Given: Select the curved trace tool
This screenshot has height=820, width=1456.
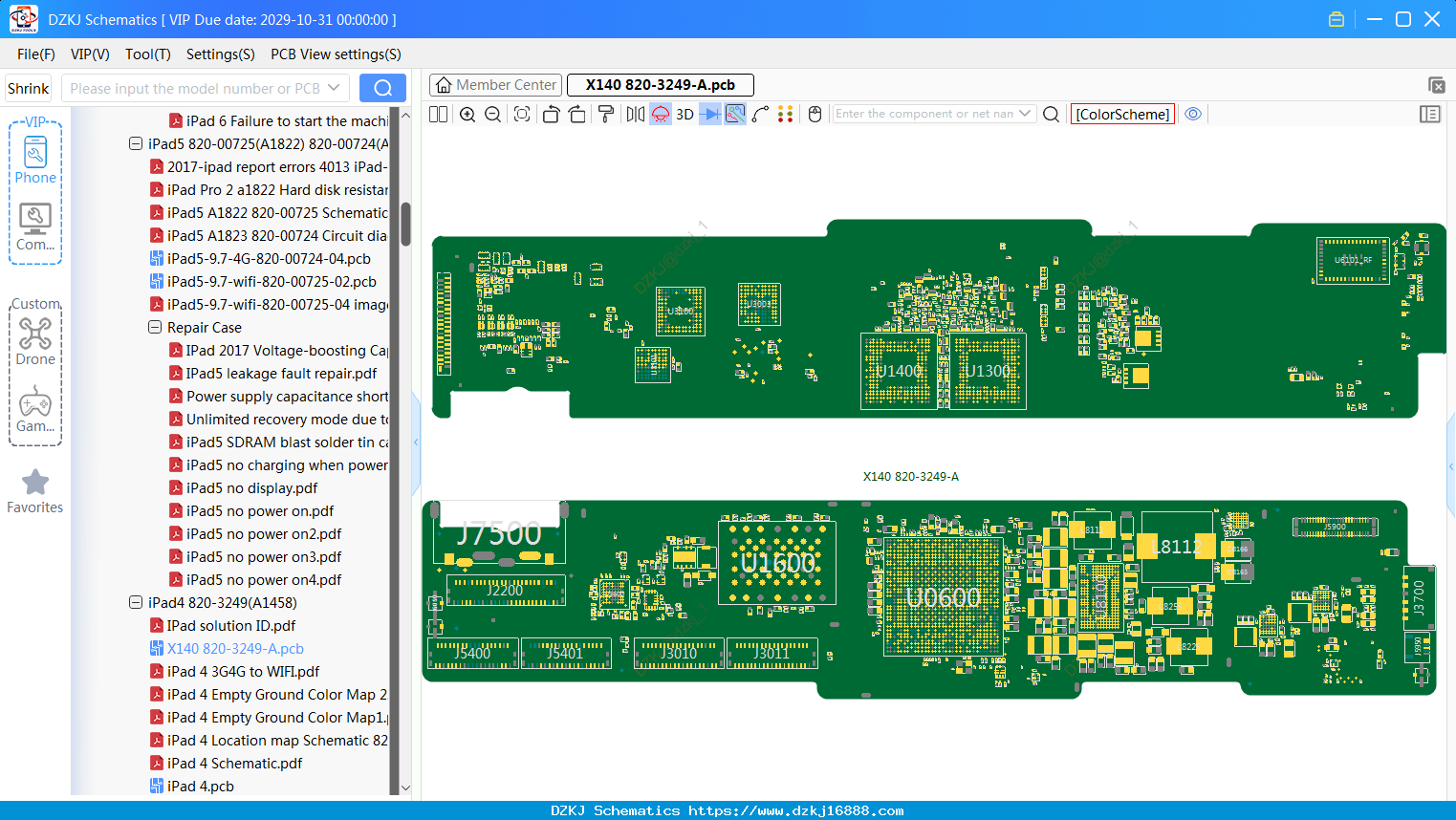Looking at the screenshot, I should 760,115.
